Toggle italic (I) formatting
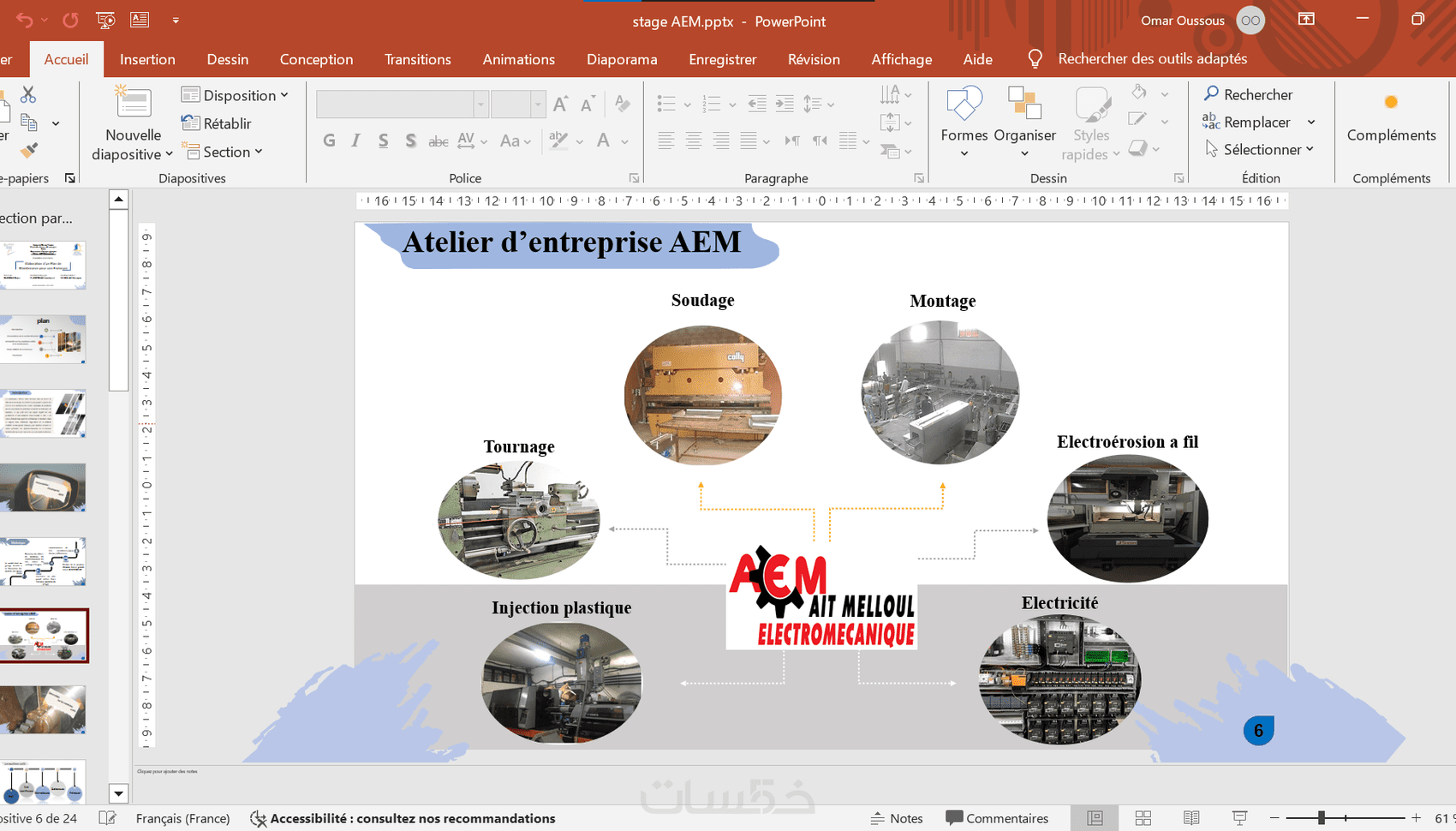Image resolution: width=1456 pixels, height=831 pixels. [355, 140]
